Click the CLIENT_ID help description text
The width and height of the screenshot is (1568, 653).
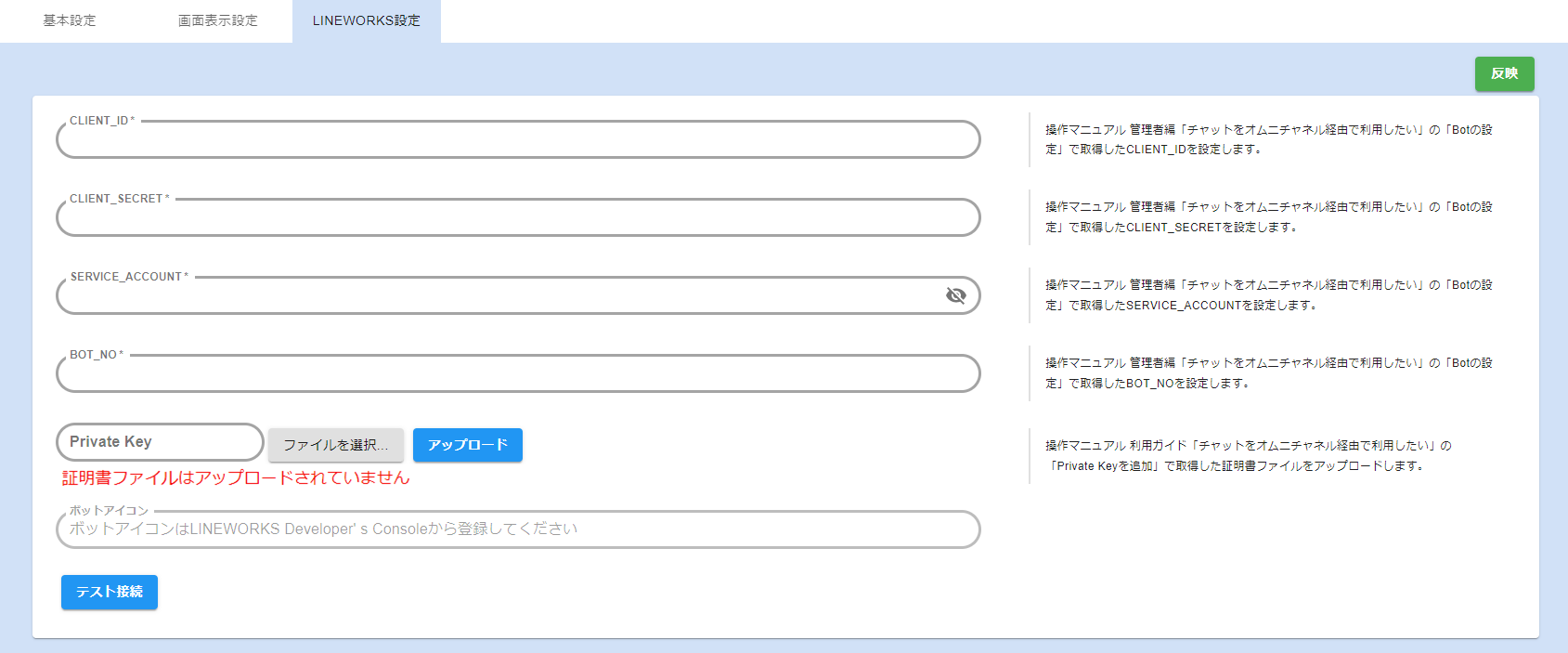click(1268, 139)
